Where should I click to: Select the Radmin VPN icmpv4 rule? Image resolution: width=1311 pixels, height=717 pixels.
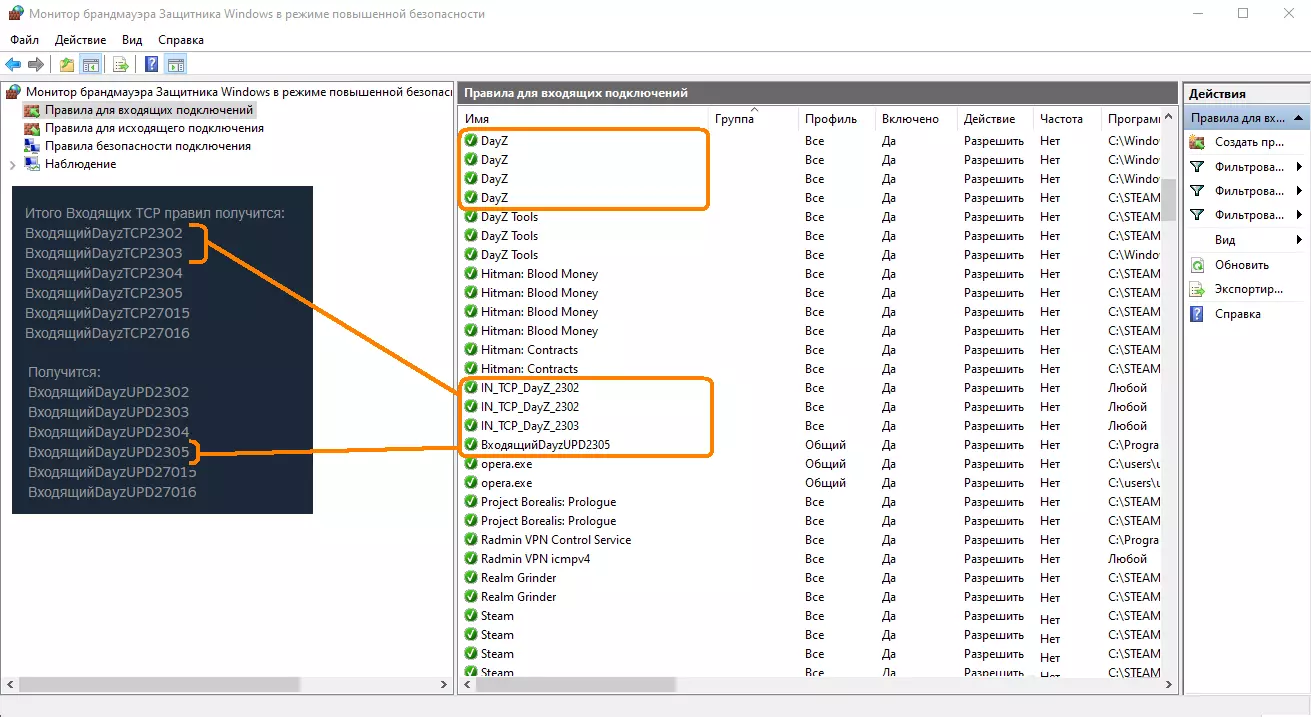click(x=811, y=559)
